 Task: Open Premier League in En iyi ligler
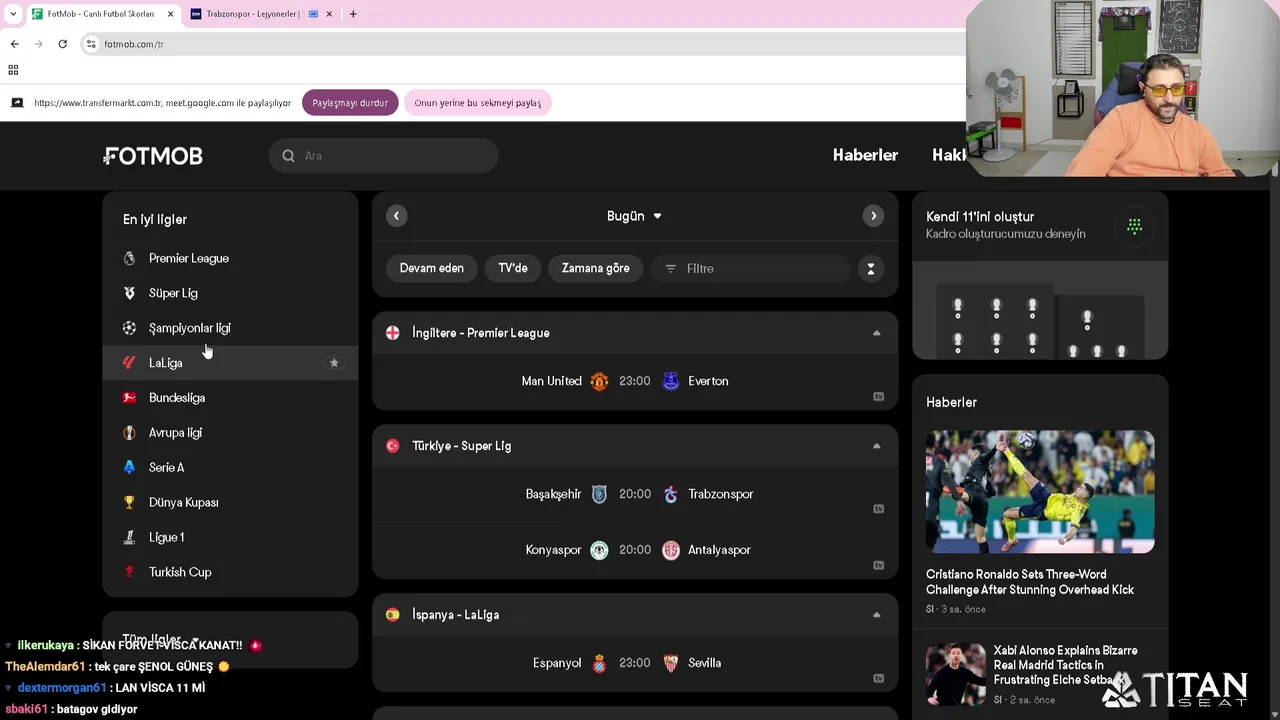click(x=230, y=258)
